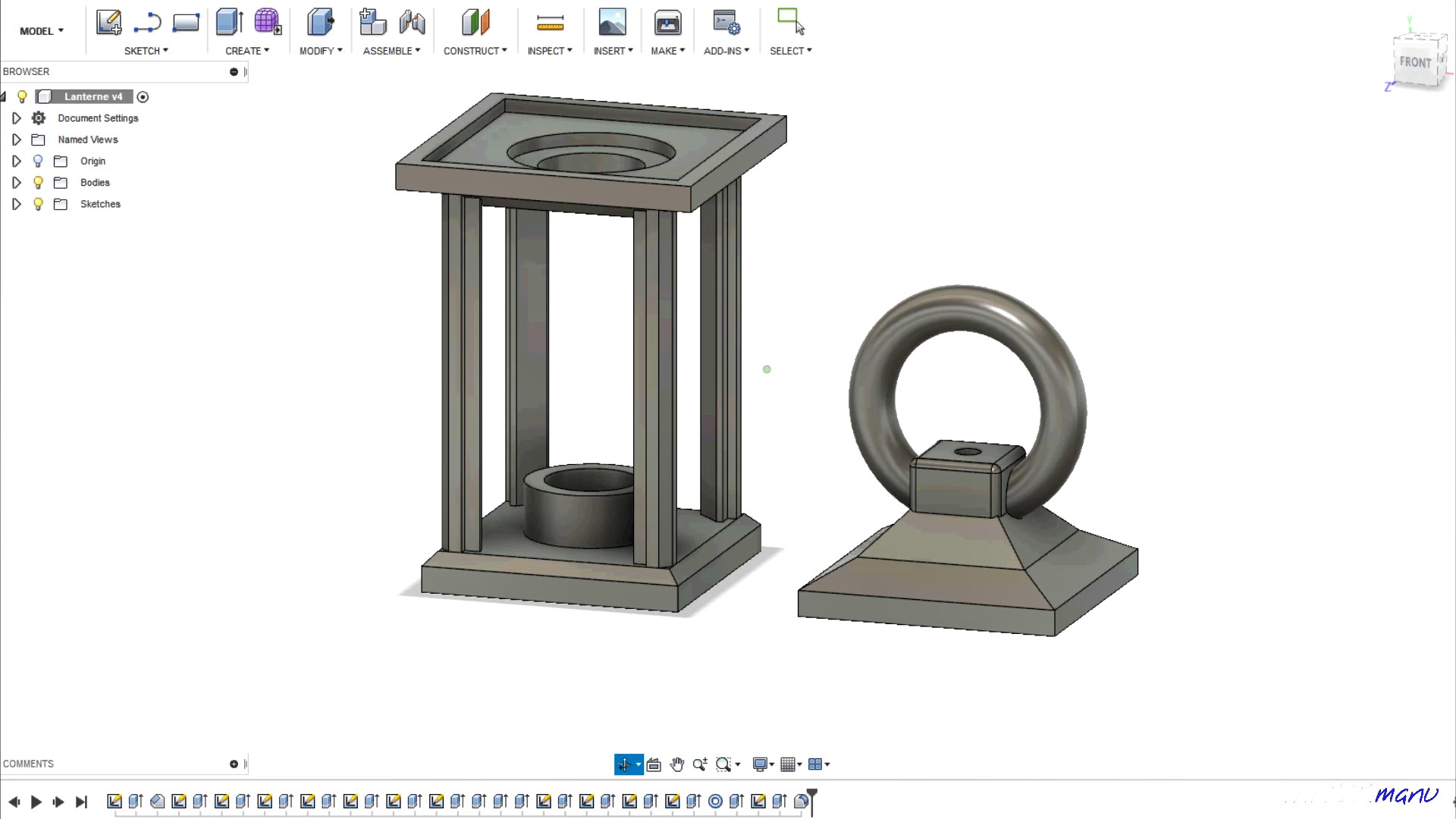Hide the Sketches folder via lightbulb
The image size is (1456, 819).
(x=38, y=204)
